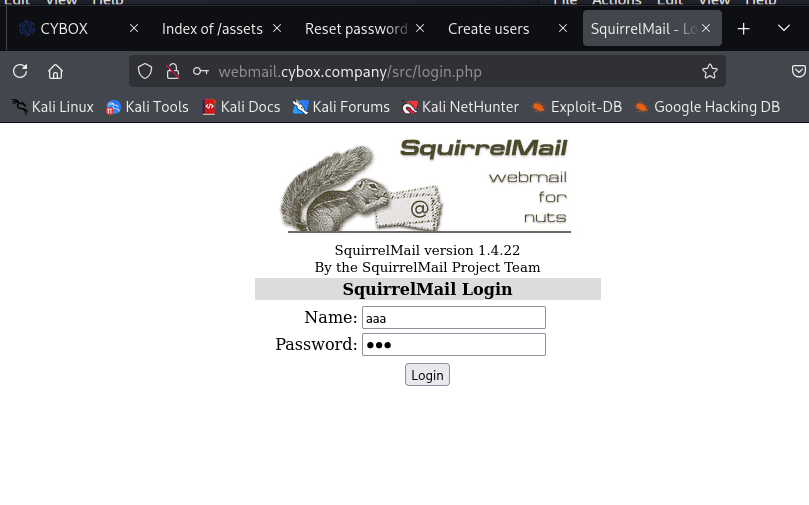Bookmark this page with star icon
The image size is (809, 505).
[710, 71]
